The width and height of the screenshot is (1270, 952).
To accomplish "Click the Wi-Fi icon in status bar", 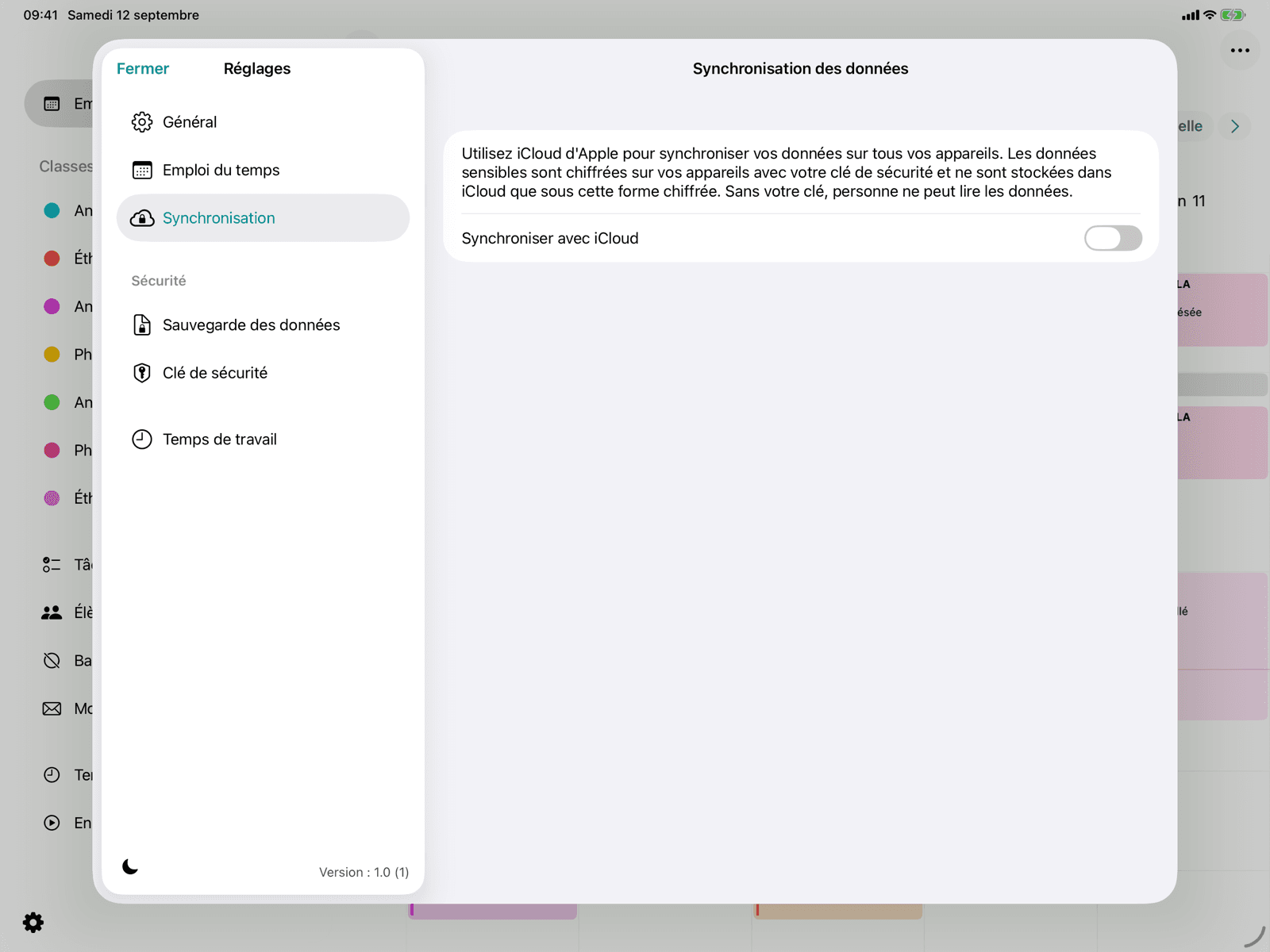I will click(1210, 15).
